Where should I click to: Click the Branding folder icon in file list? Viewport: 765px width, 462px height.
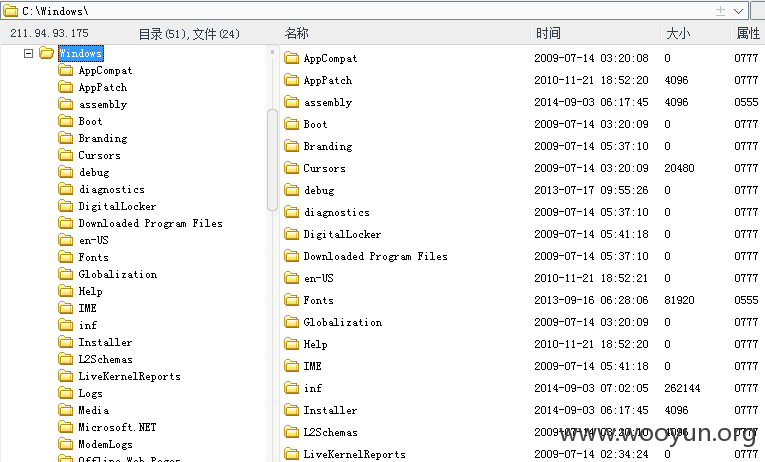point(291,146)
